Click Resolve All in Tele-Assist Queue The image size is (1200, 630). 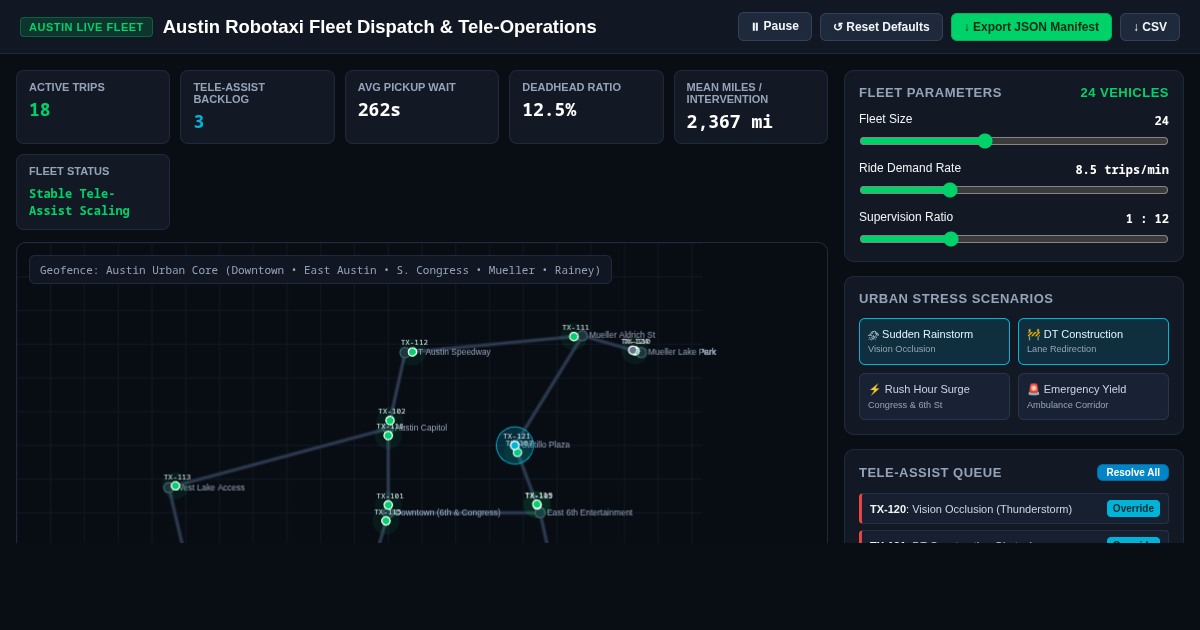pyautogui.click(x=1133, y=472)
